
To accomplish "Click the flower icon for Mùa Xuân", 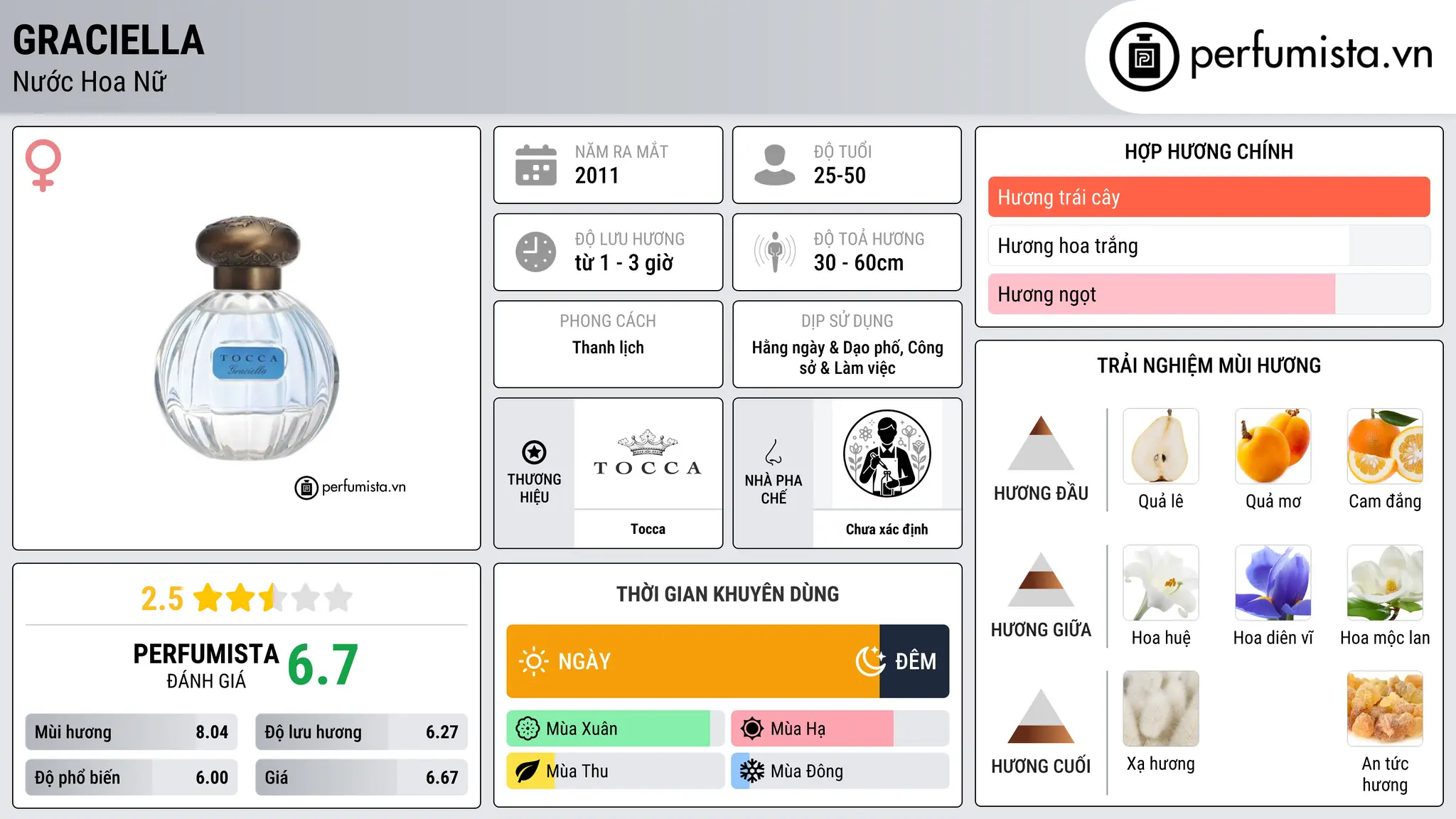I will click(x=528, y=729).
